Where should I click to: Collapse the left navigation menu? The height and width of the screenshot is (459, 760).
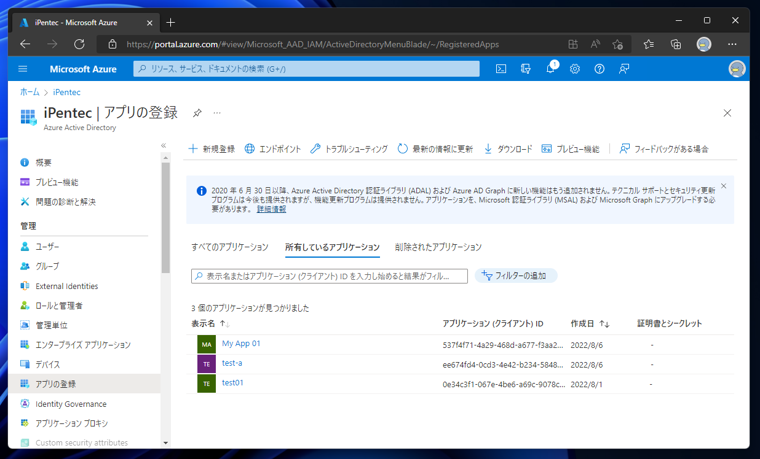tap(164, 145)
